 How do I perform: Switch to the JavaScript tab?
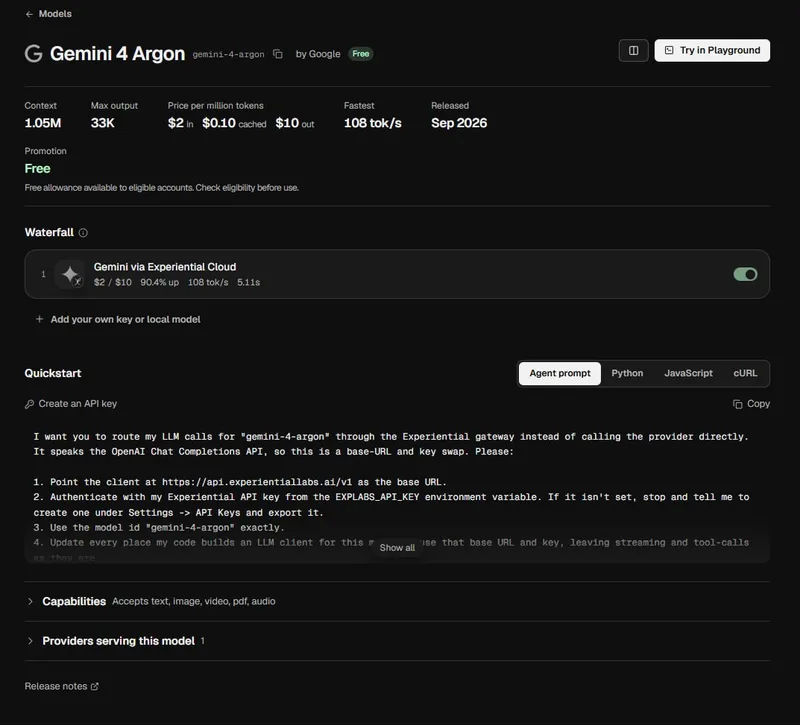pos(688,373)
